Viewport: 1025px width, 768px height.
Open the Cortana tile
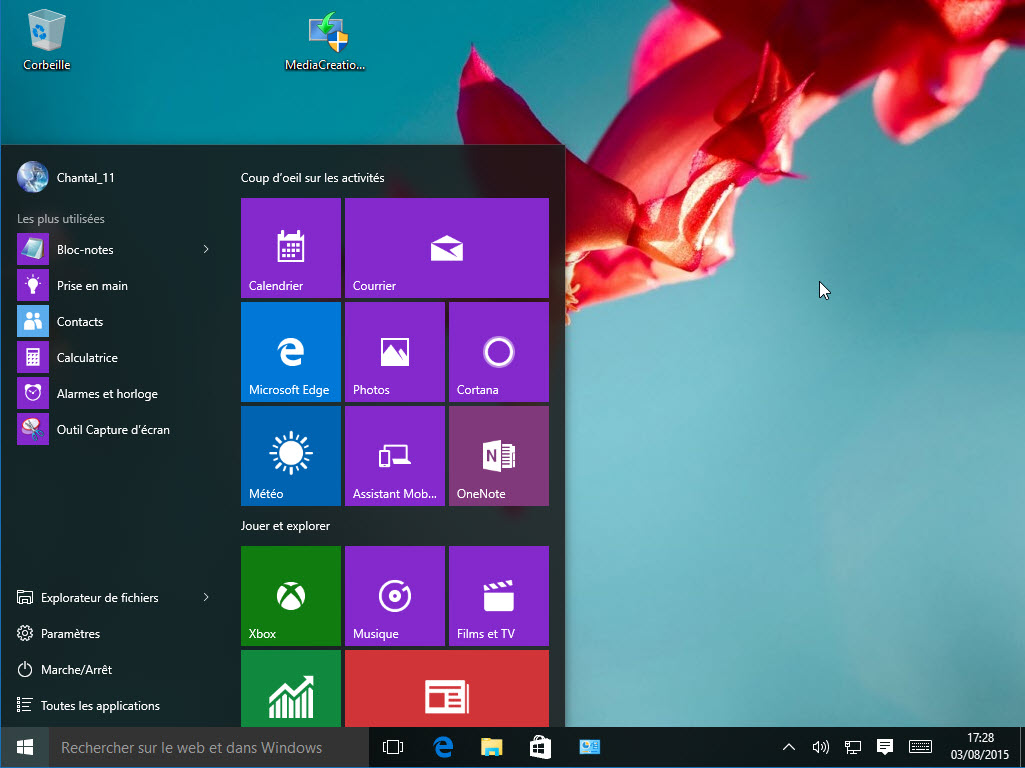499,352
